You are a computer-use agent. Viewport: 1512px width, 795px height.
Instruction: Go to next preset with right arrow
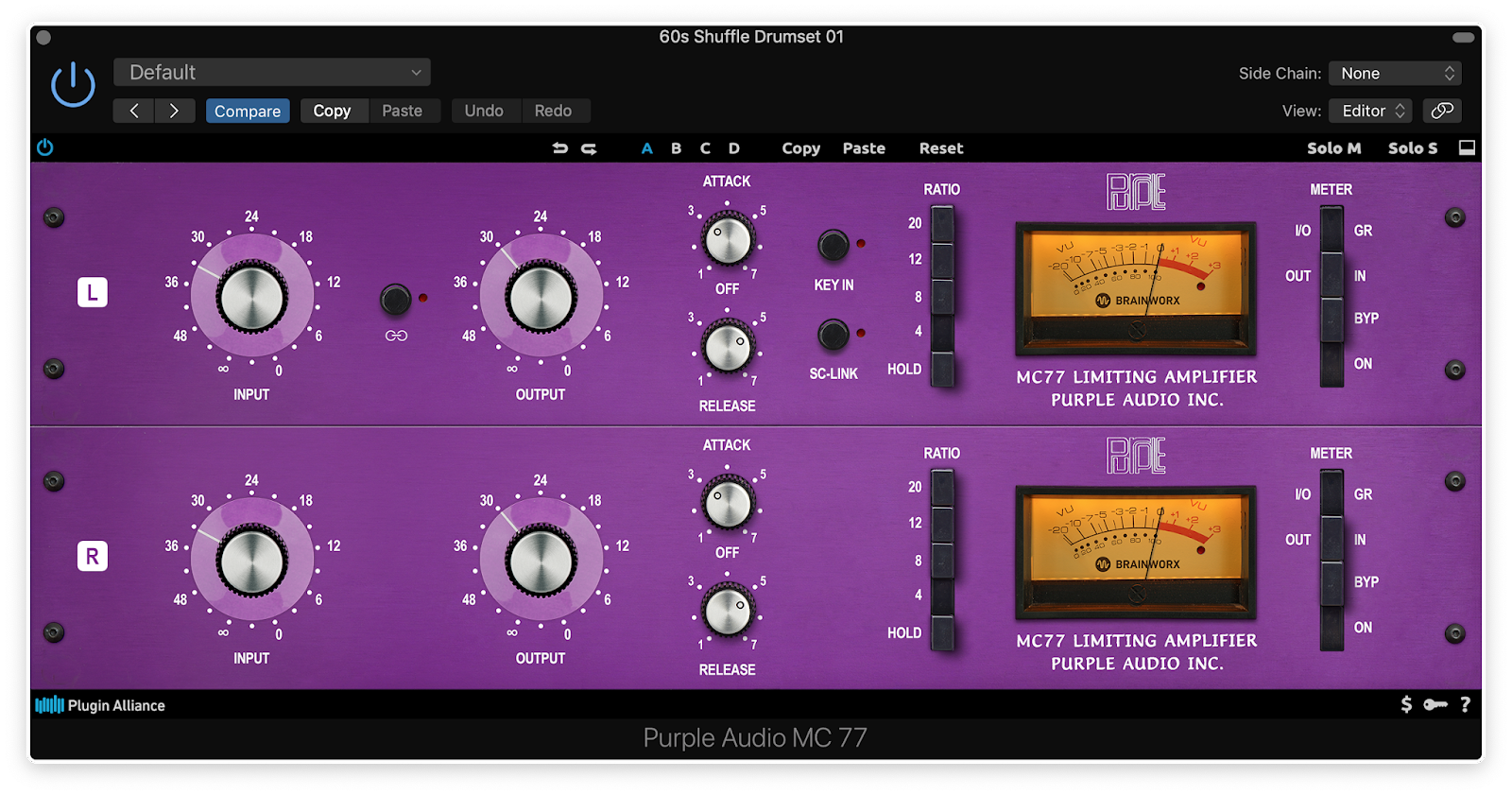pyautogui.click(x=174, y=111)
